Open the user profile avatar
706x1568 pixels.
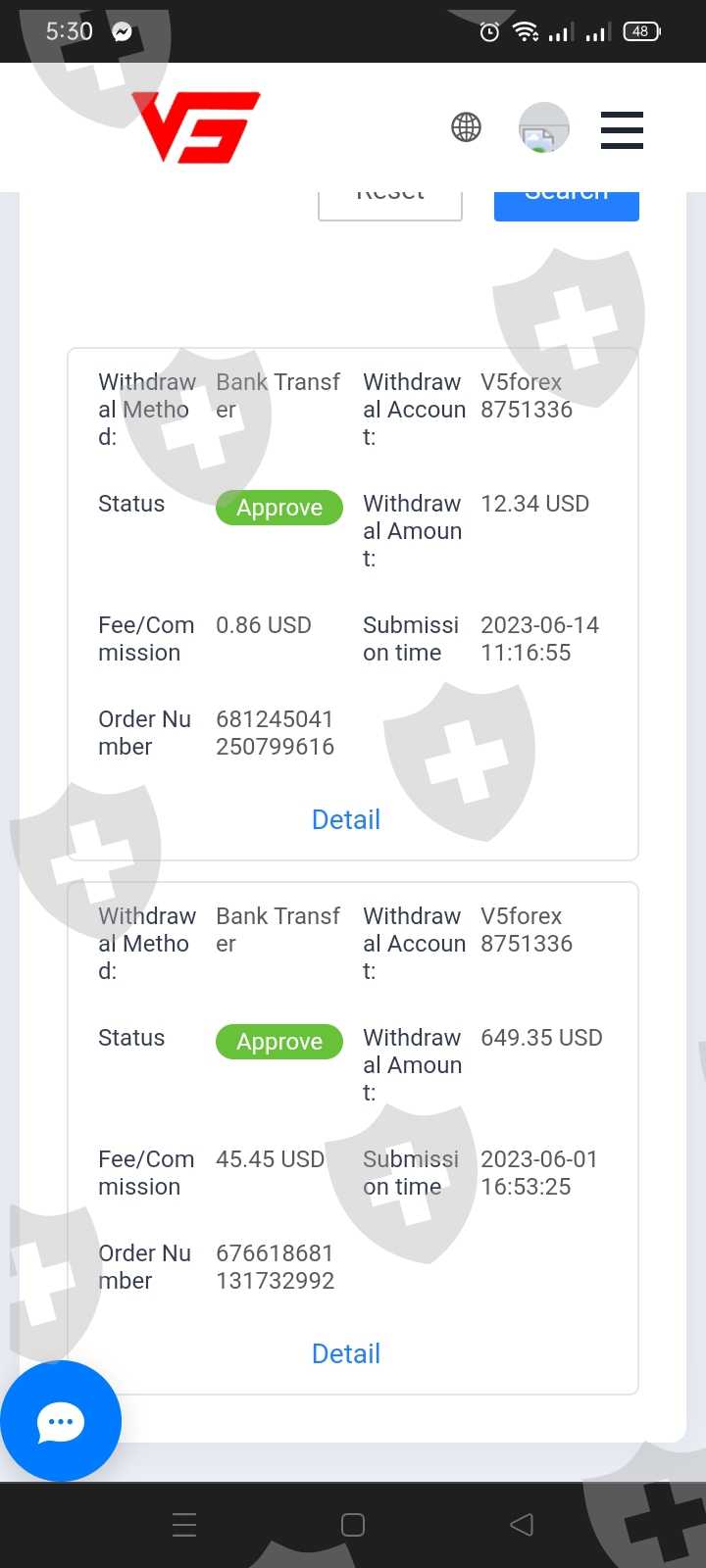coord(543,127)
